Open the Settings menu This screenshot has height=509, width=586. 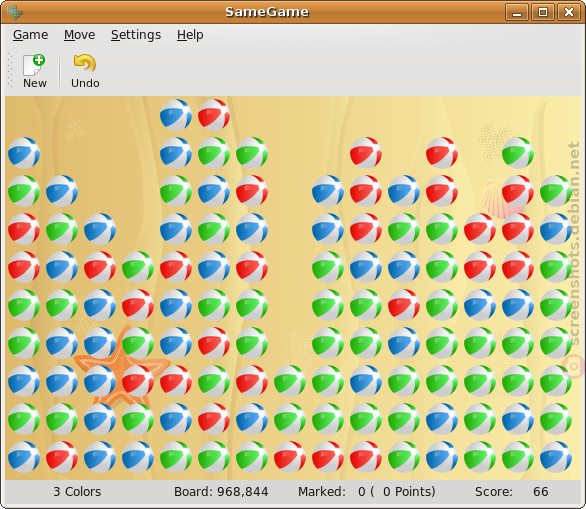(136, 35)
